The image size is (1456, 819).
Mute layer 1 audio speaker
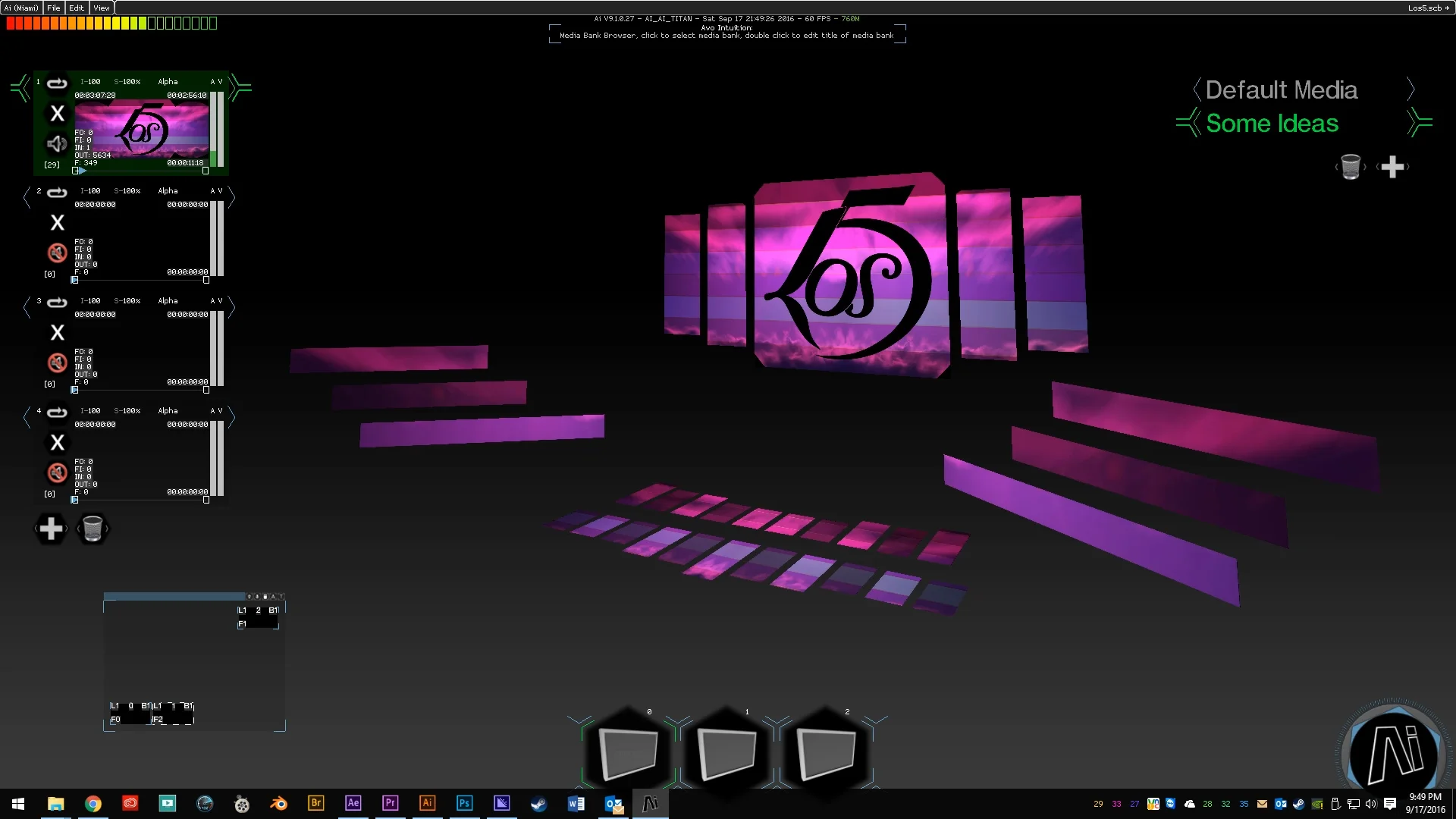(x=57, y=143)
